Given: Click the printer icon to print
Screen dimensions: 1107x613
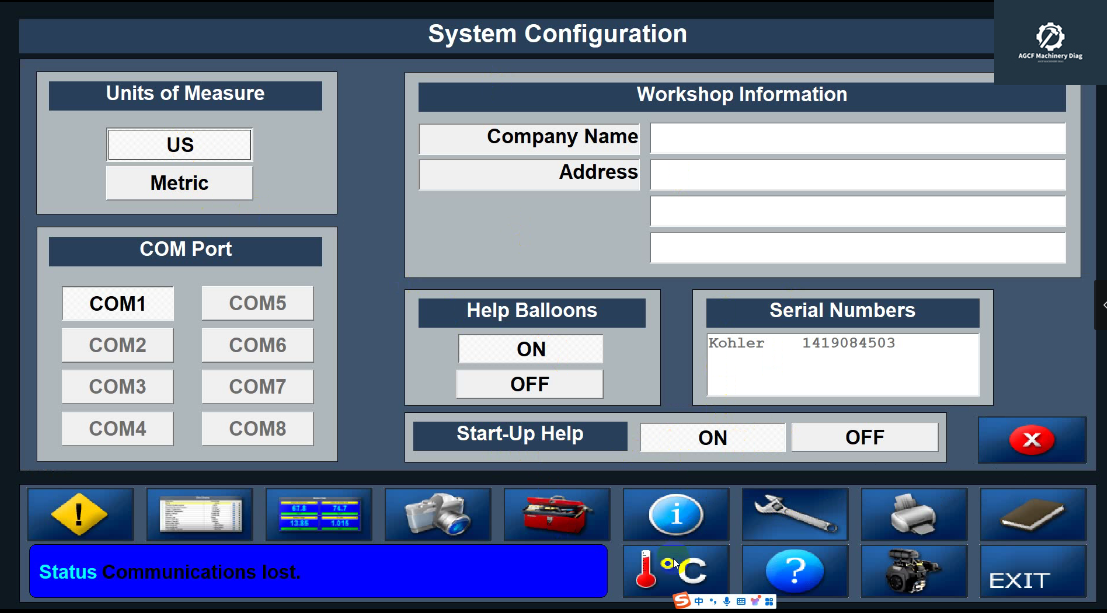Looking at the screenshot, I should (x=913, y=514).
